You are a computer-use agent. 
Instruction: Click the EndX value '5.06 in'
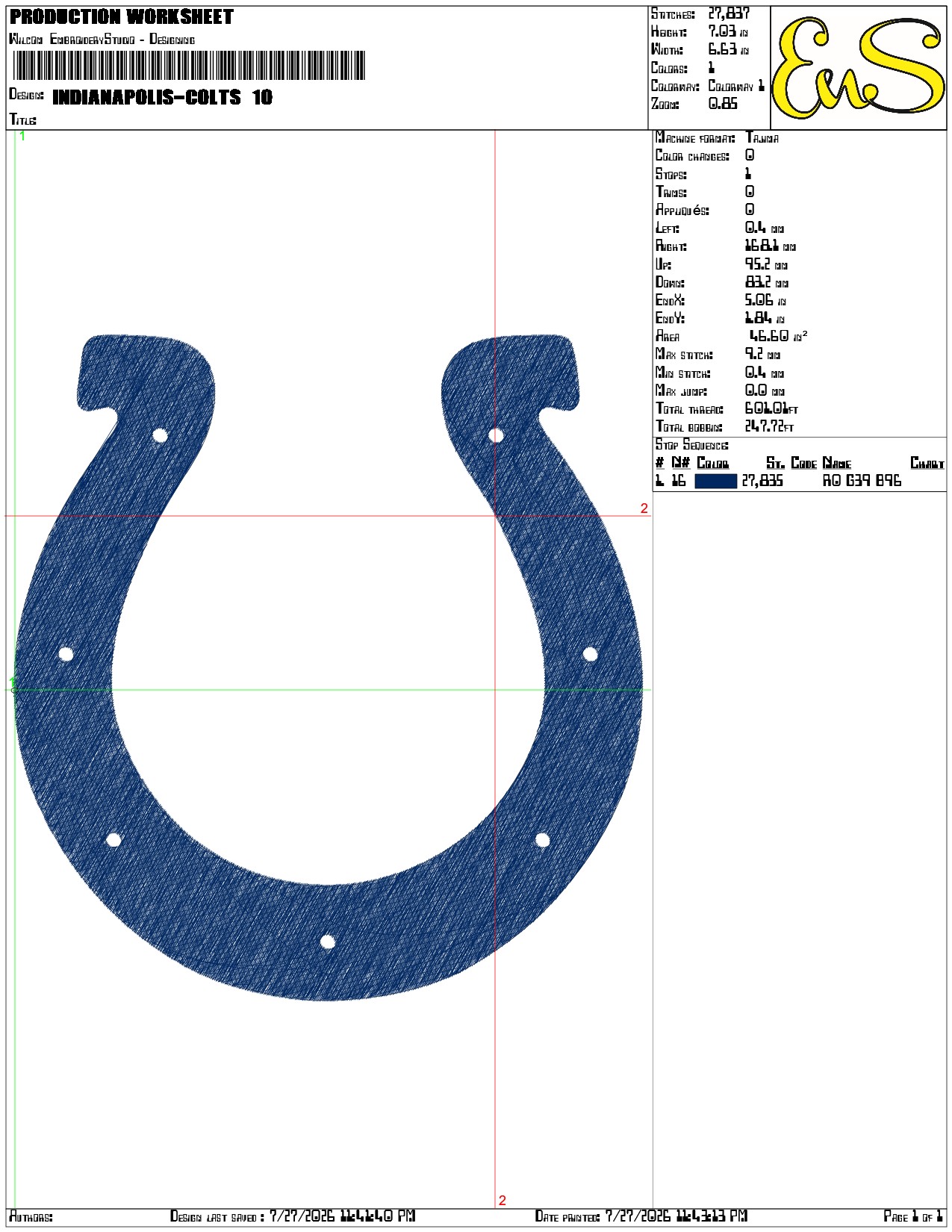click(x=765, y=300)
